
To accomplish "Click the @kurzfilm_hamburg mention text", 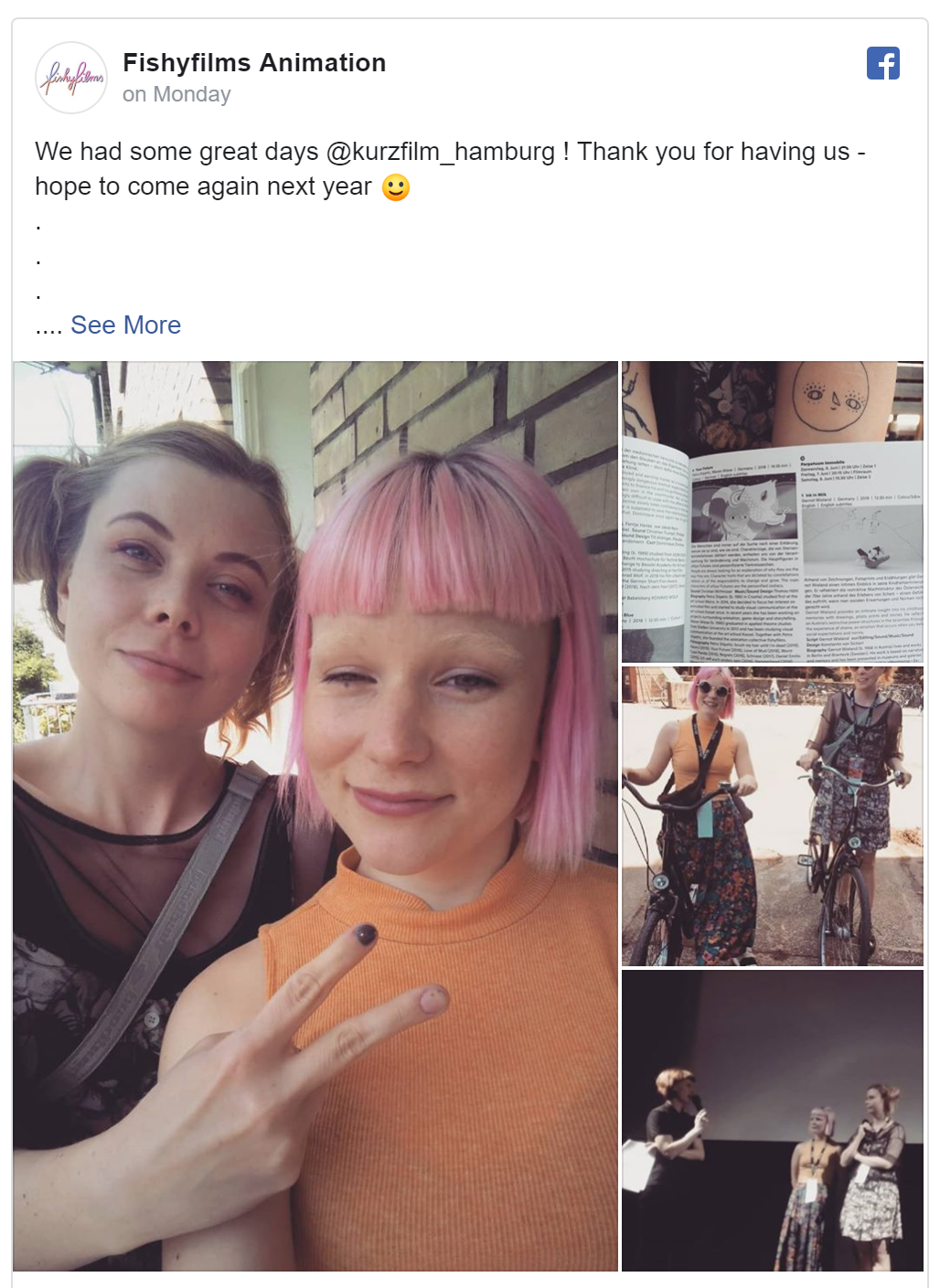I will (x=441, y=152).
